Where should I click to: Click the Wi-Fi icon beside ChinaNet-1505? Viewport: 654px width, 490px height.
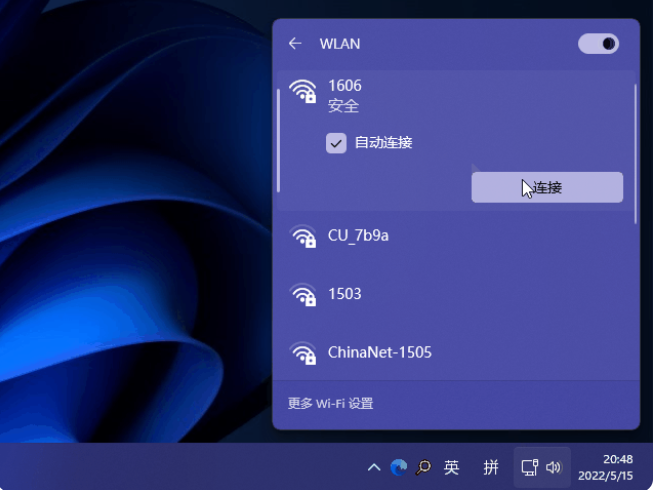302,353
